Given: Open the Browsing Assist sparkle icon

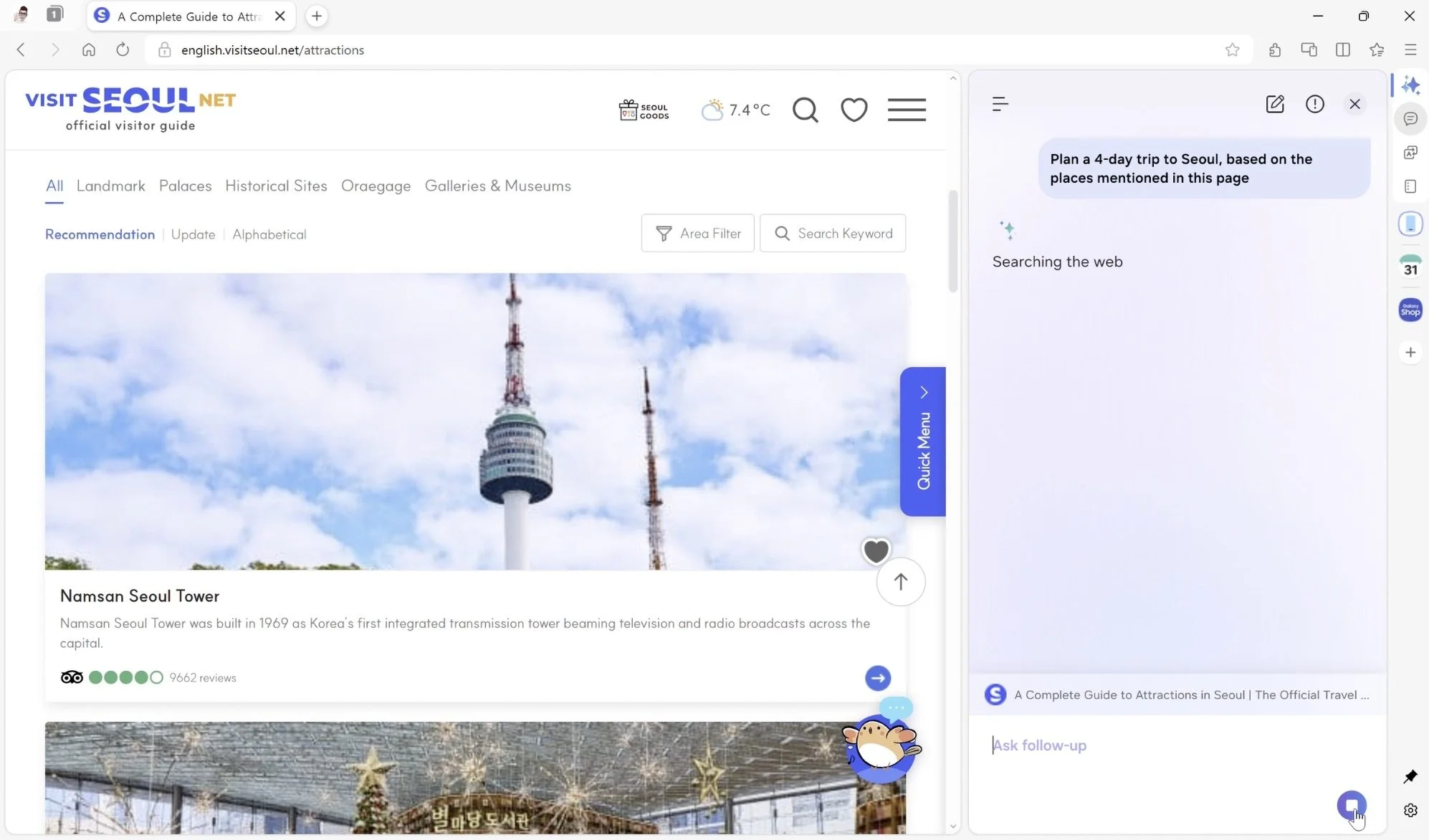Looking at the screenshot, I should (1411, 85).
